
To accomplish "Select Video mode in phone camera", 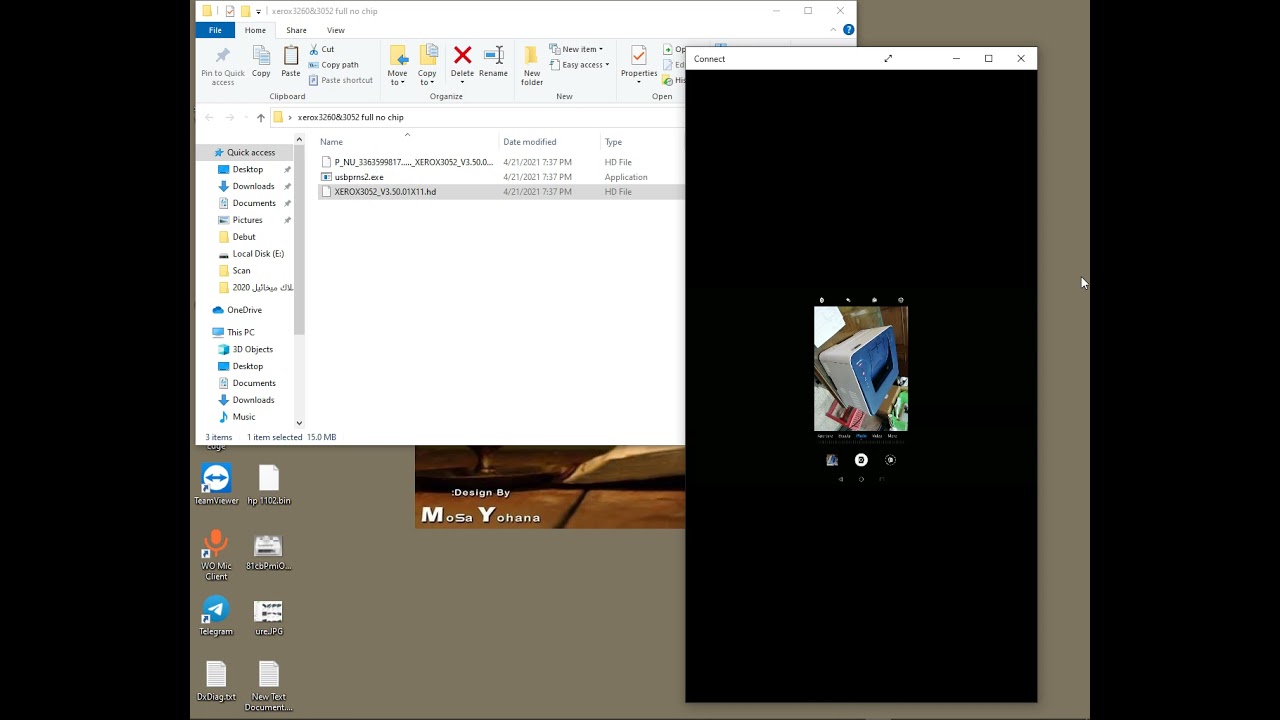I will pos(877,436).
